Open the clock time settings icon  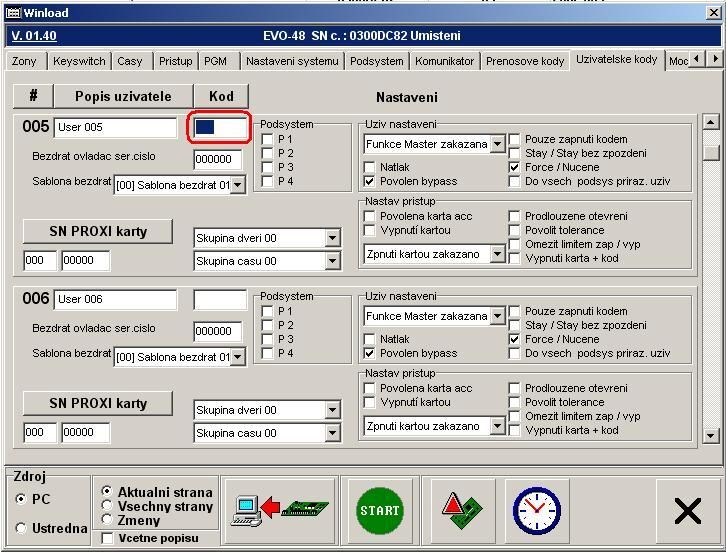point(537,511)
